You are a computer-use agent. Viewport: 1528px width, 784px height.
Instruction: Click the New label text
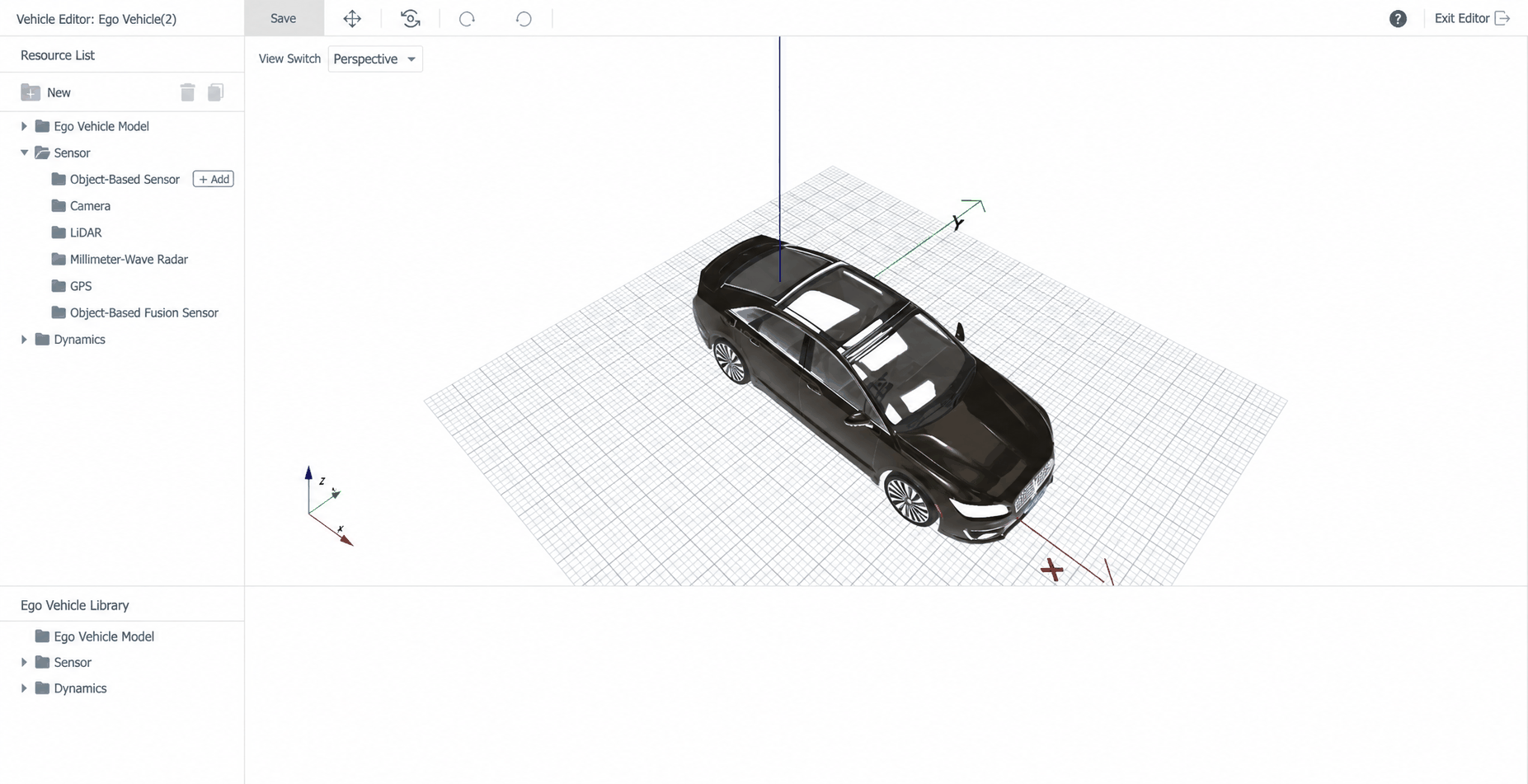pos(59,92)
